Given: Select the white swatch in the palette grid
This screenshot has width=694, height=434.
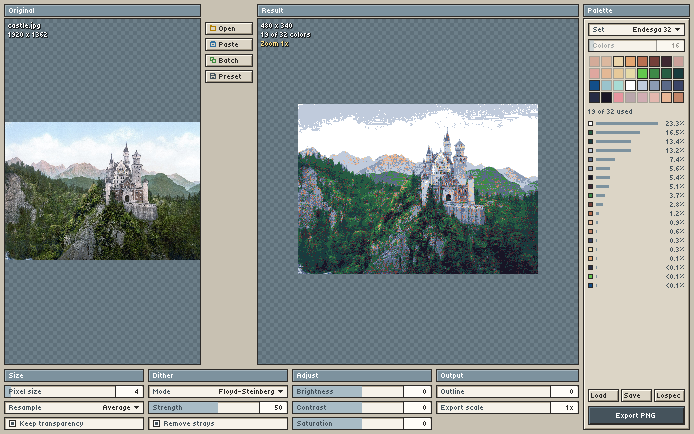Looking at the screenshot, I should click(630, 85).
